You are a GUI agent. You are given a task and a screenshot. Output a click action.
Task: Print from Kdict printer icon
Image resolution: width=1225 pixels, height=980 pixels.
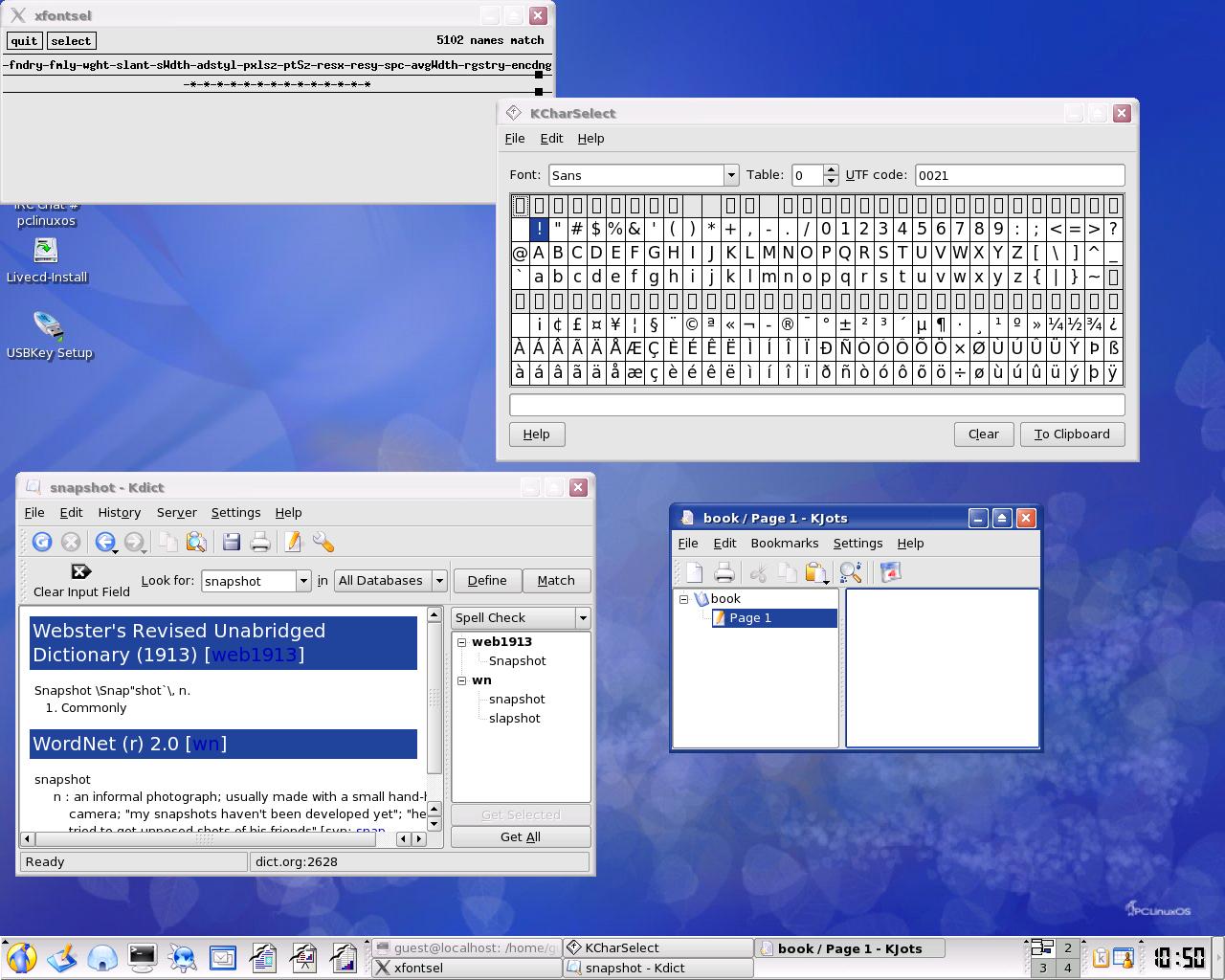pyautogui.click(x=259, y=543)
